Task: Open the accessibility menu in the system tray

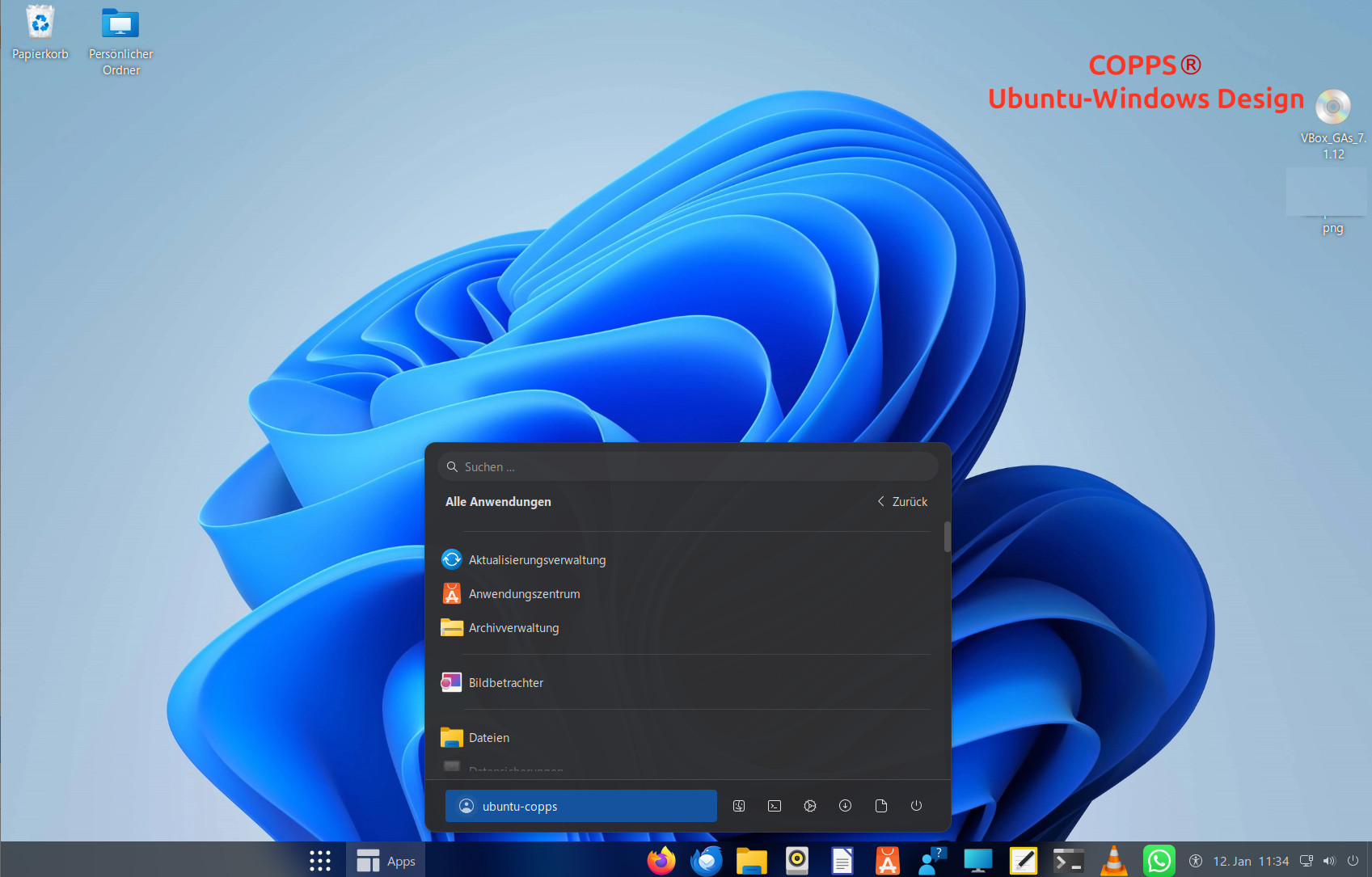Action: 1196,861
